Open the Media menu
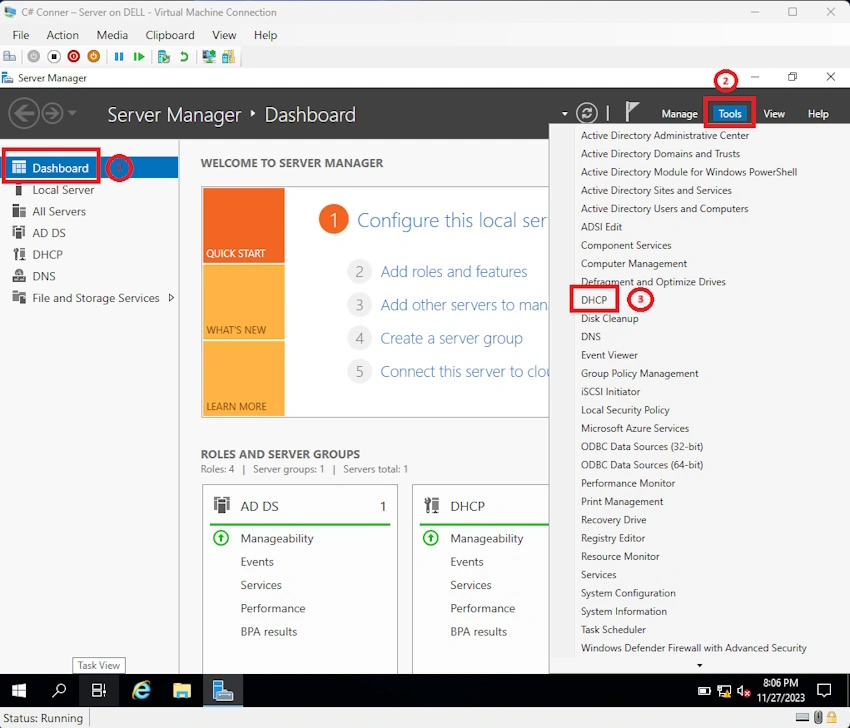 (112, 35)
